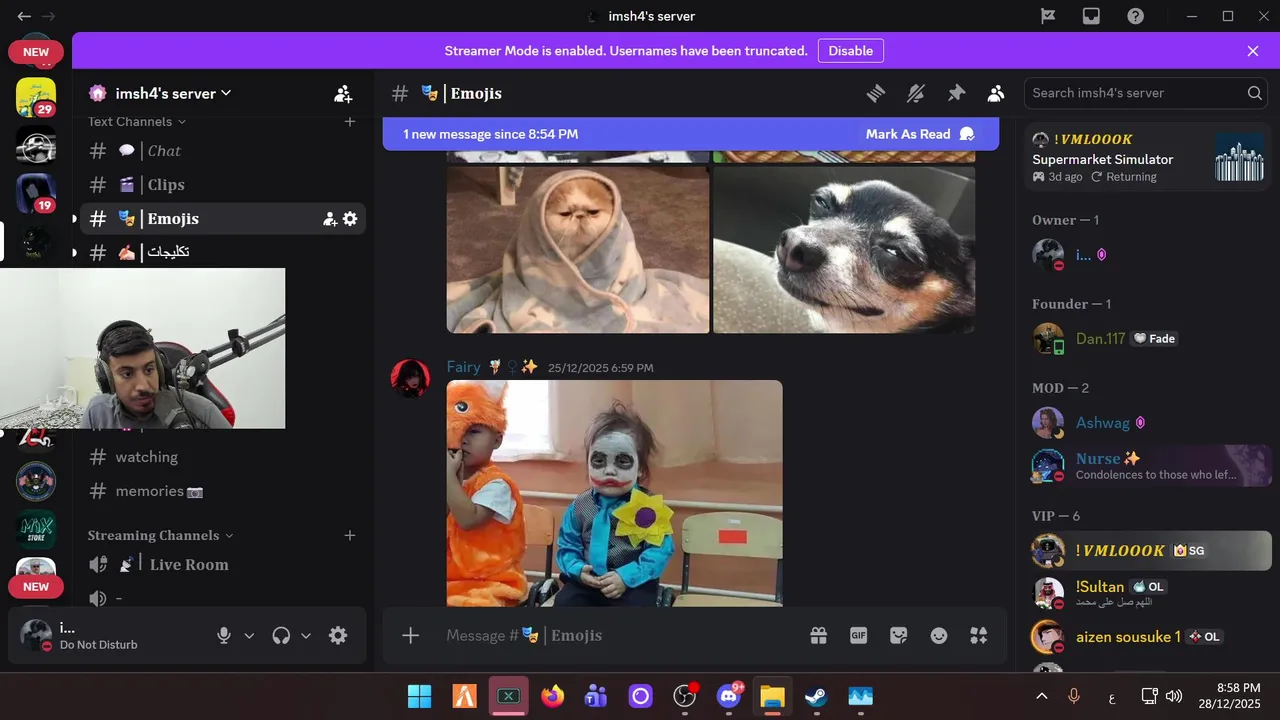Open Windows Start menu
This screenshot has height=720, width=1280.
pos(420,696)
